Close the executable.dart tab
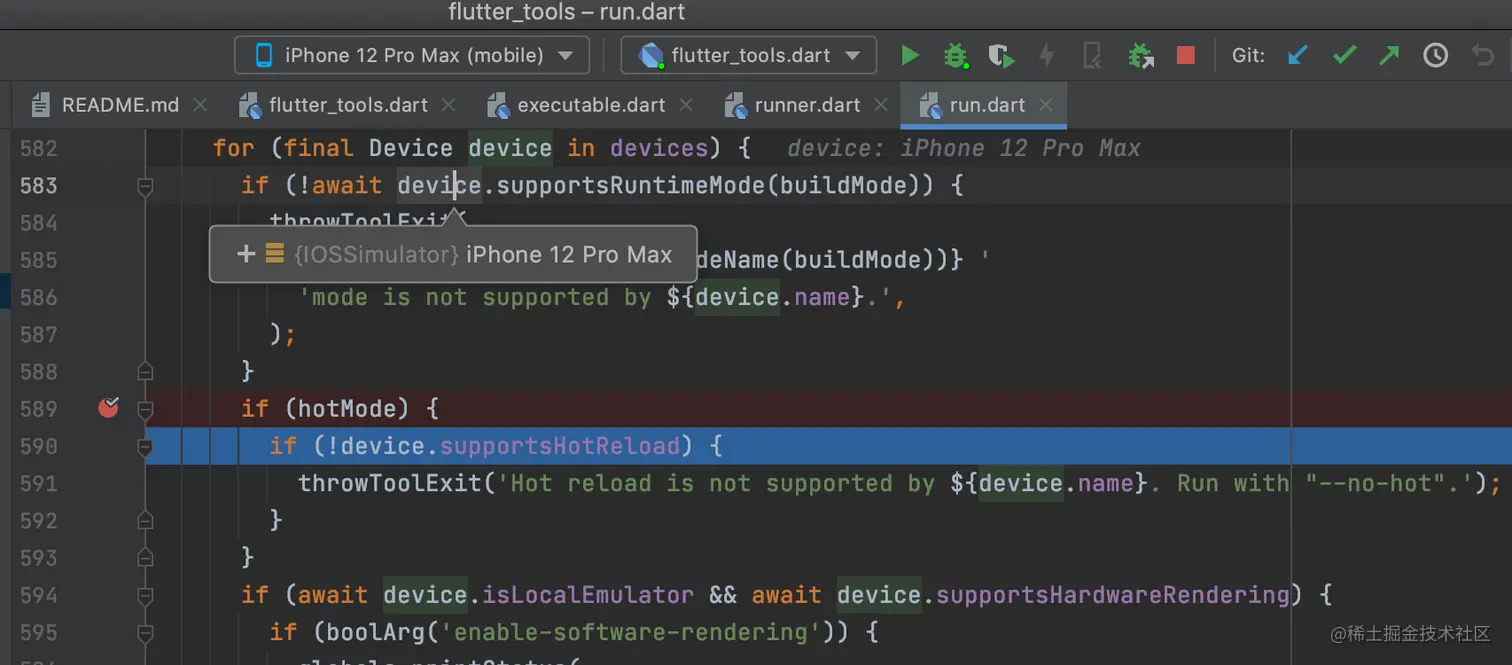Screen dimensions: 1512x665 point(685,105)
